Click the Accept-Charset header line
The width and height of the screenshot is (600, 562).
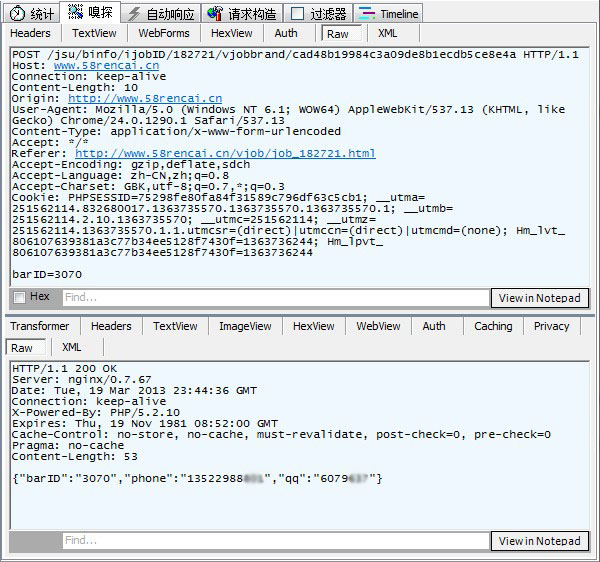pos(148,187)
